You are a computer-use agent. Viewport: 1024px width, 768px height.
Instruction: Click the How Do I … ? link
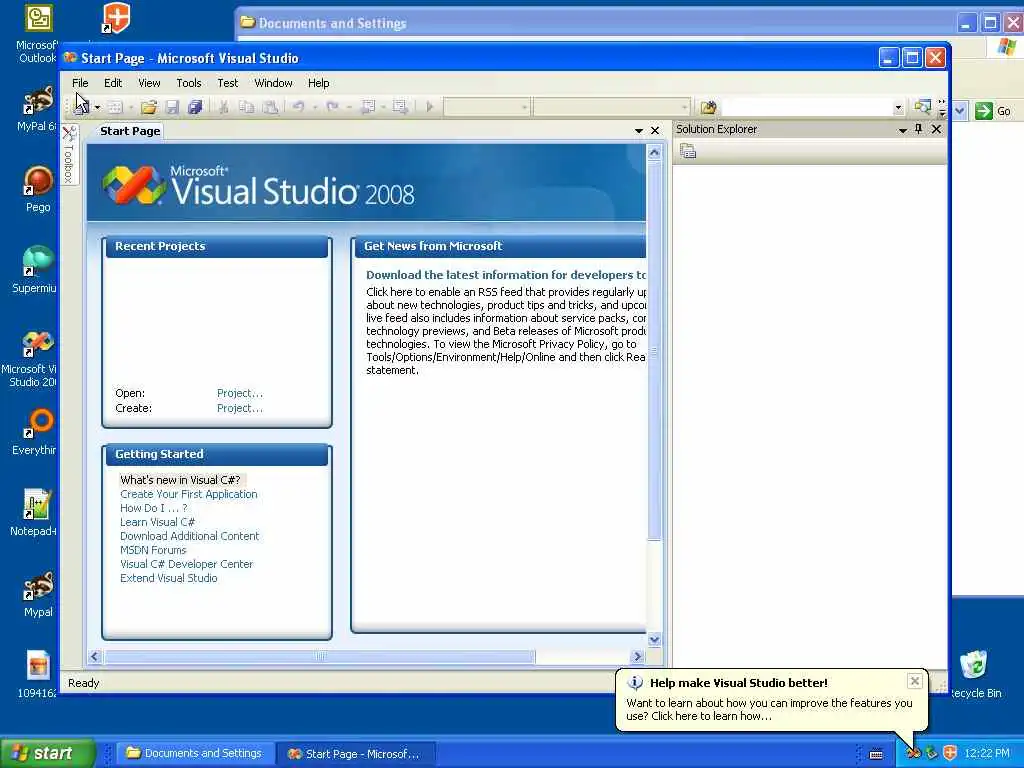[x=153, y=508]
